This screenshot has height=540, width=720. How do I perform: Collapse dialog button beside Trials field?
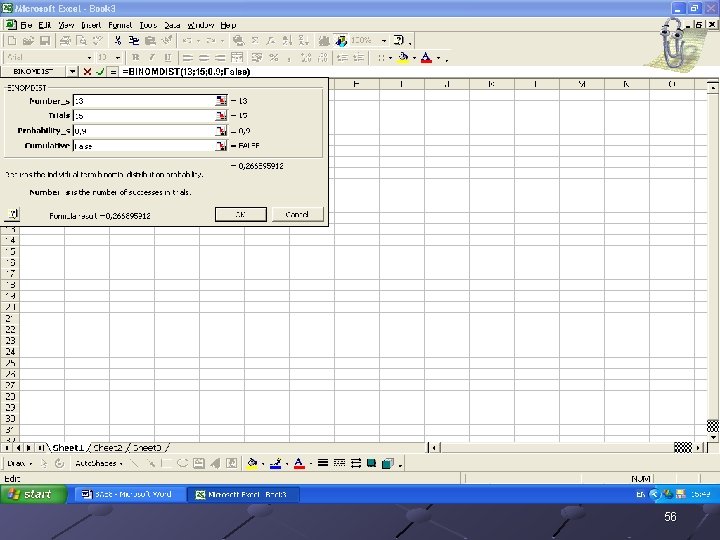coord(221,116)
